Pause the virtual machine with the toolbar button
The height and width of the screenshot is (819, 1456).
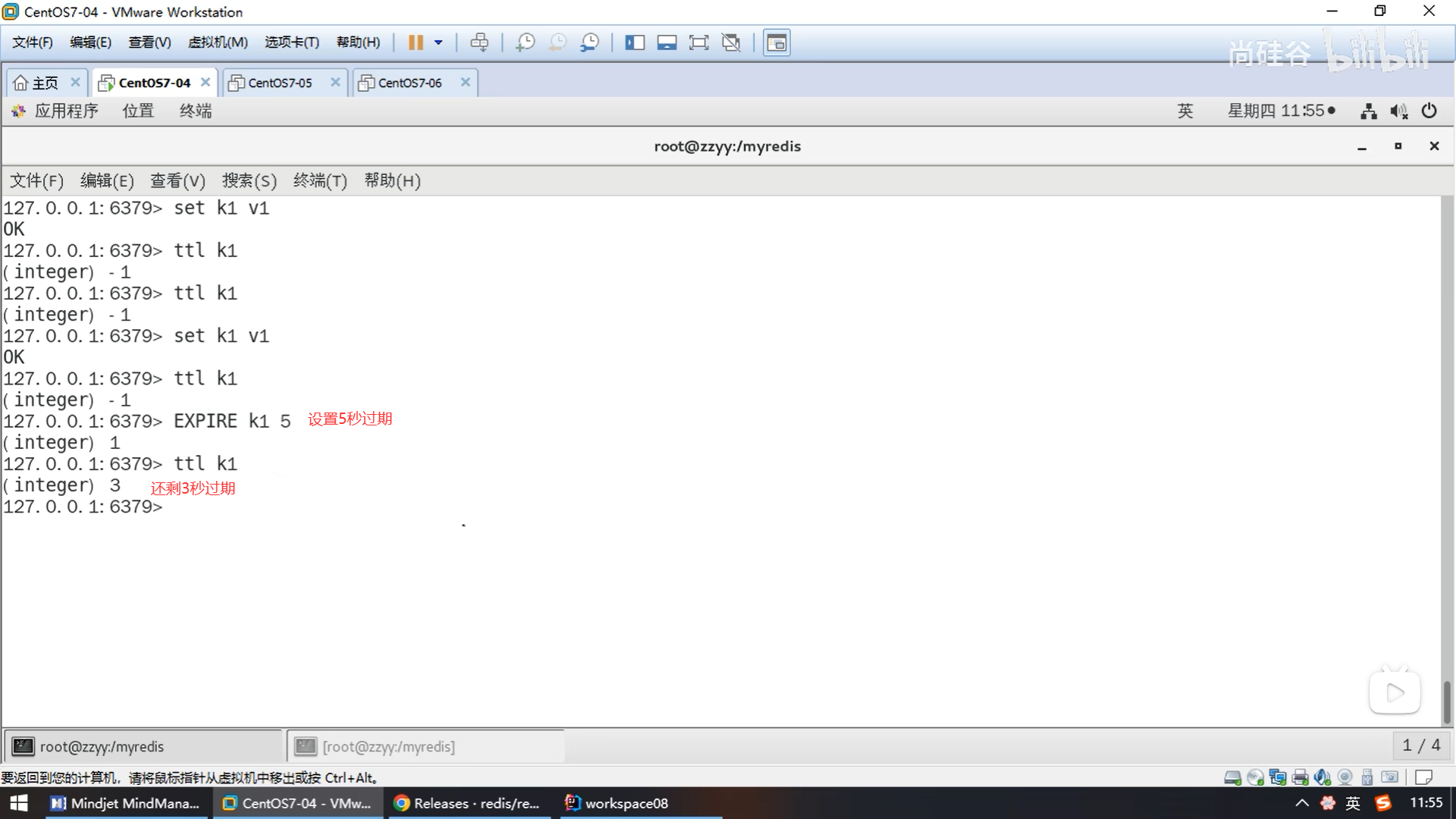coord(416,42)
